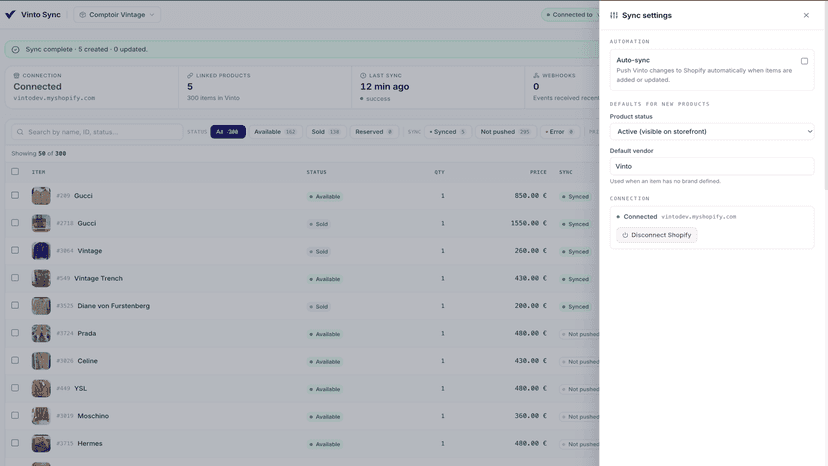Image resolution: width=828 pixels, height=466 pixels.
Task: Open the YSL product thumbnail
Action: (41, 388)
